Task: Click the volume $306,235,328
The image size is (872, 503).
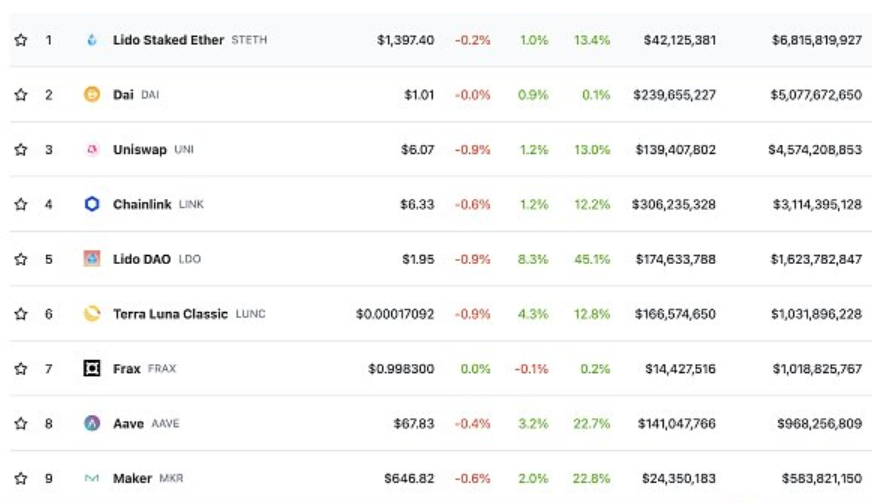Action: [x=673, y=204]
